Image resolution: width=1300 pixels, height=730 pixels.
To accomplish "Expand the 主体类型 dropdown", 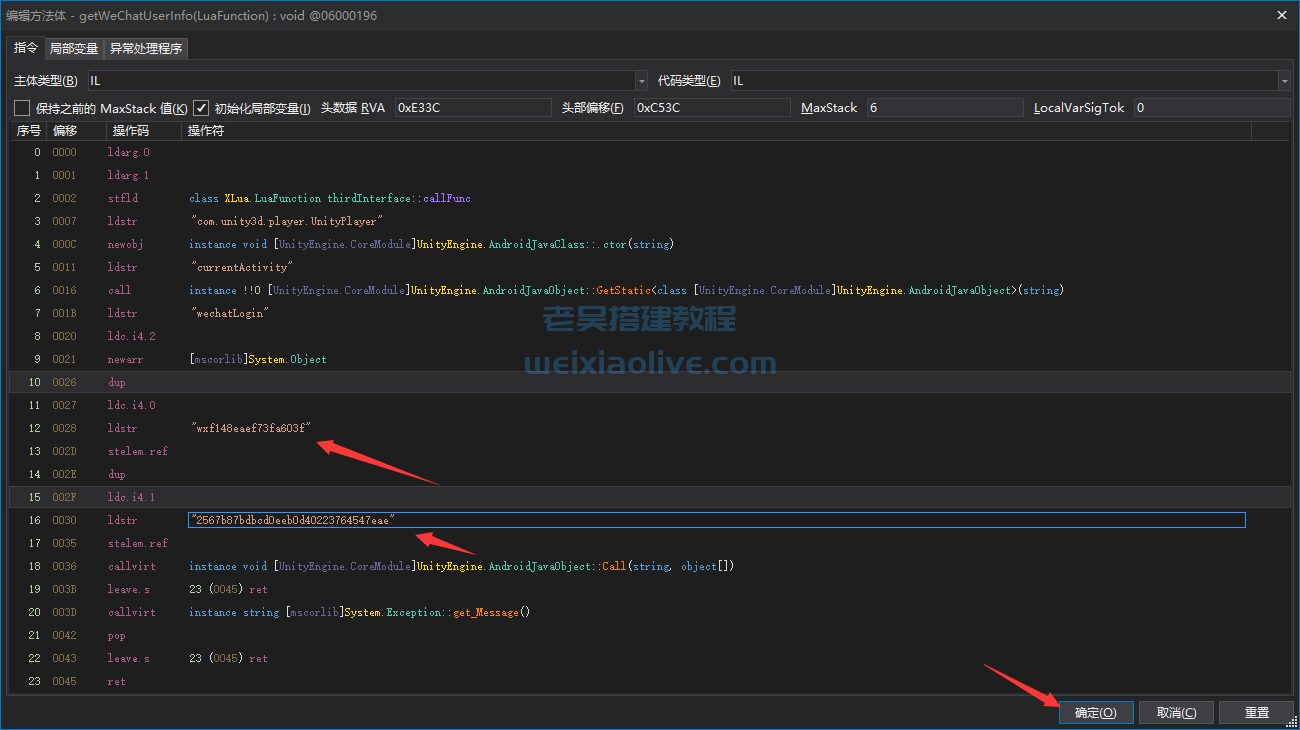I will click(641, 81).
